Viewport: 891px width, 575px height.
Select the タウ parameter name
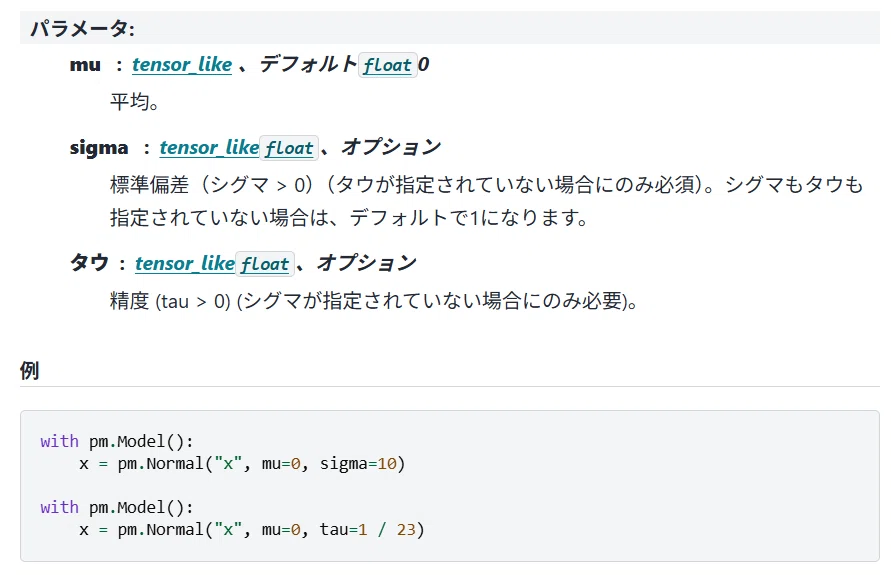[x=89, y=263]
